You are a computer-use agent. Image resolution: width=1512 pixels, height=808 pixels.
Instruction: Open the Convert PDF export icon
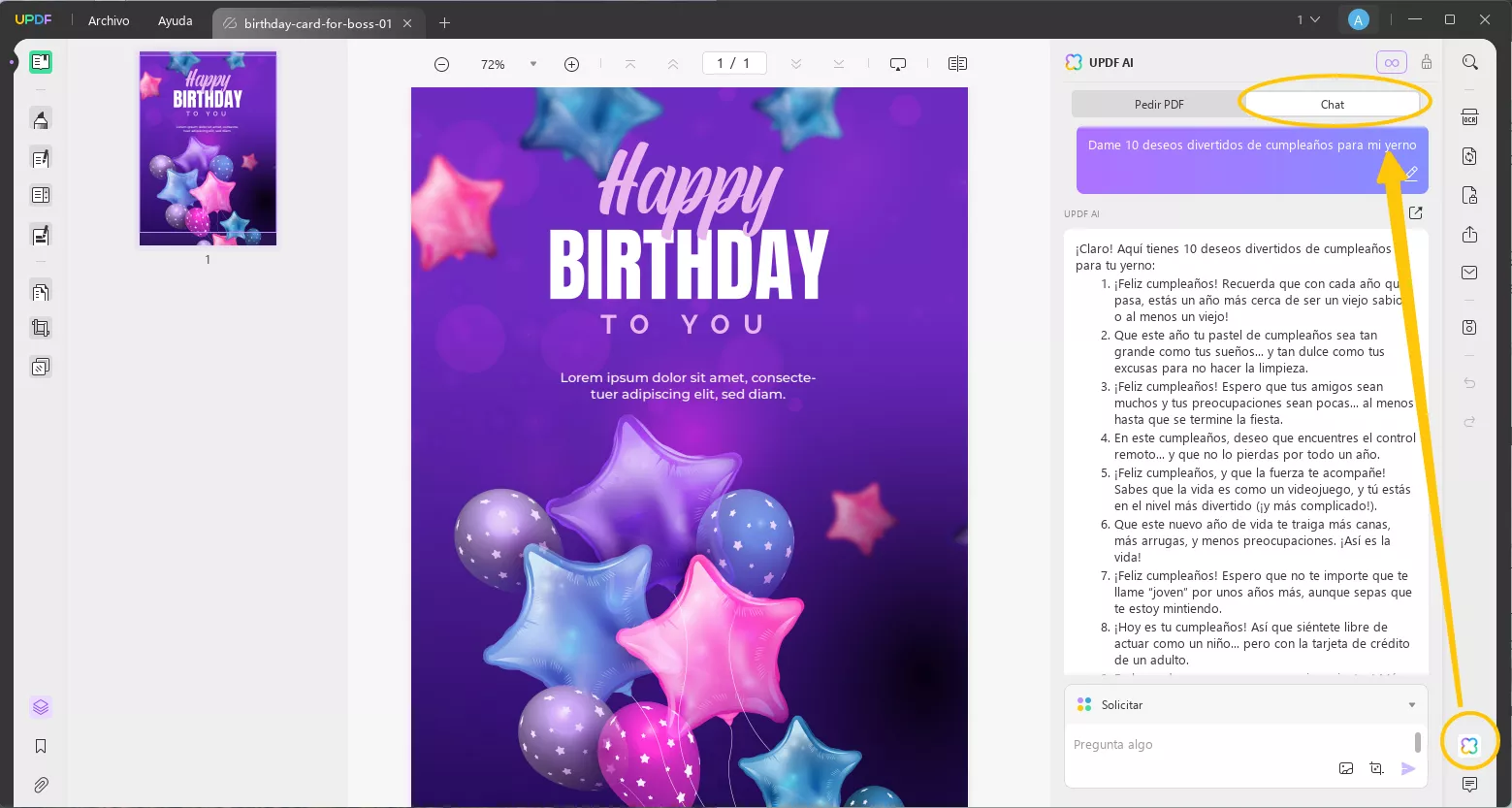(x=1470, y=156)
